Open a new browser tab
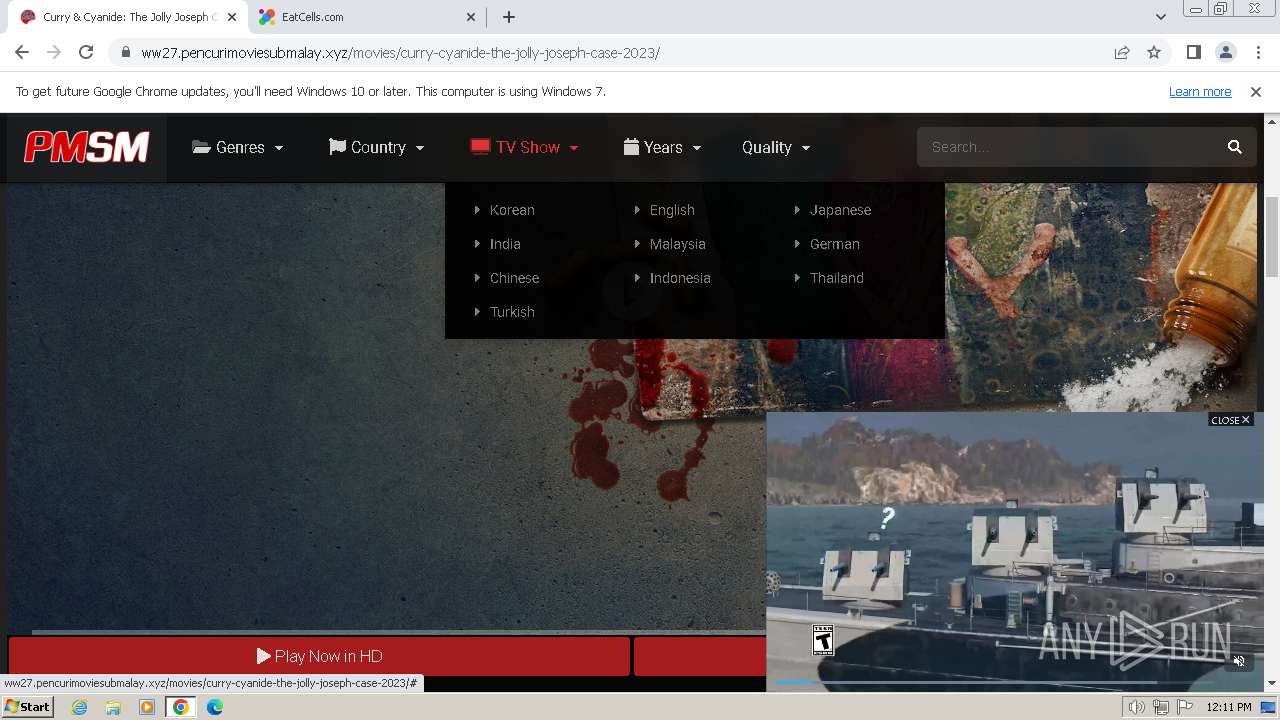This screenshot has width=1280, height=720. pos(509,17)
